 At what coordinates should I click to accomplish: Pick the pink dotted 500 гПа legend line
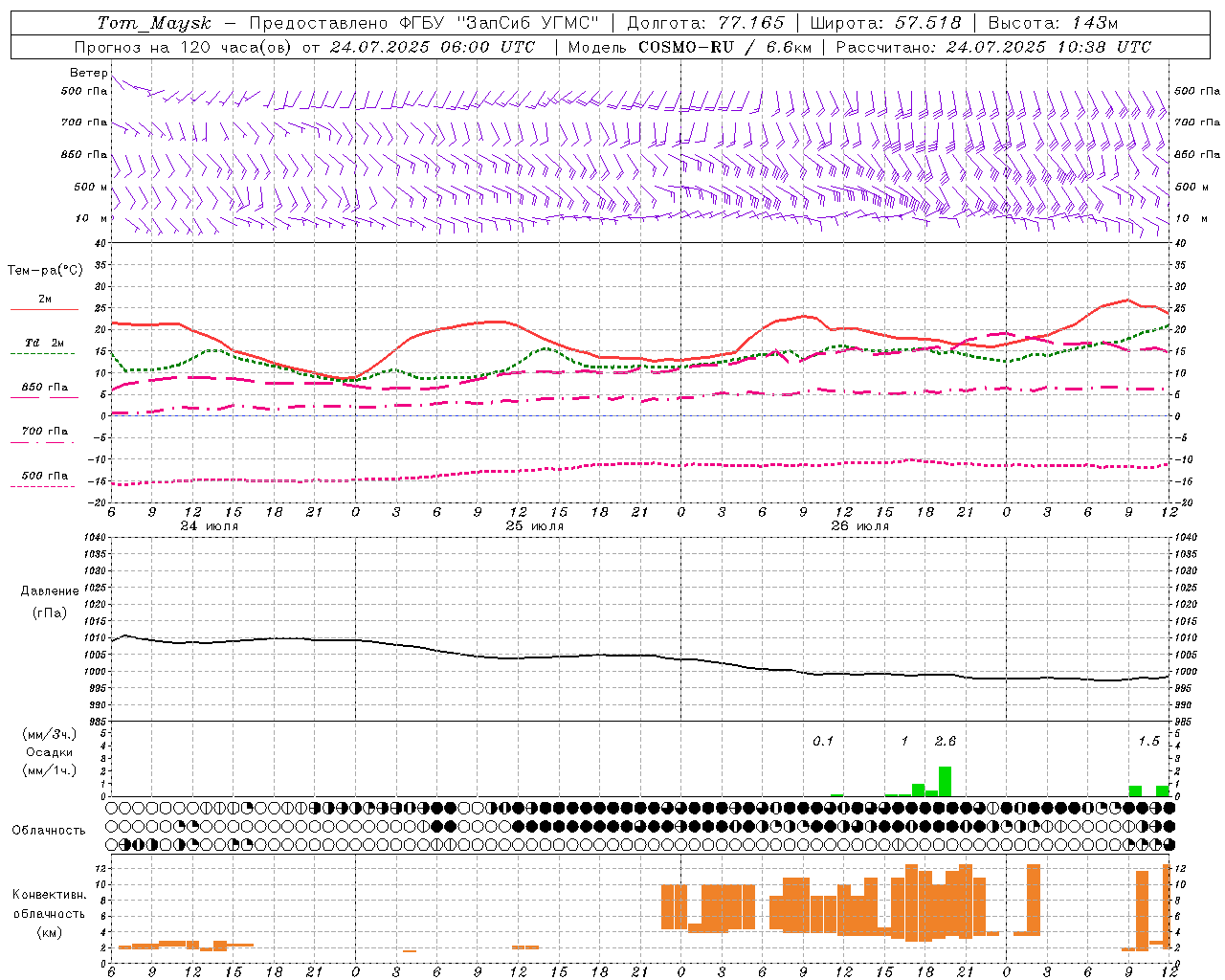42,486
